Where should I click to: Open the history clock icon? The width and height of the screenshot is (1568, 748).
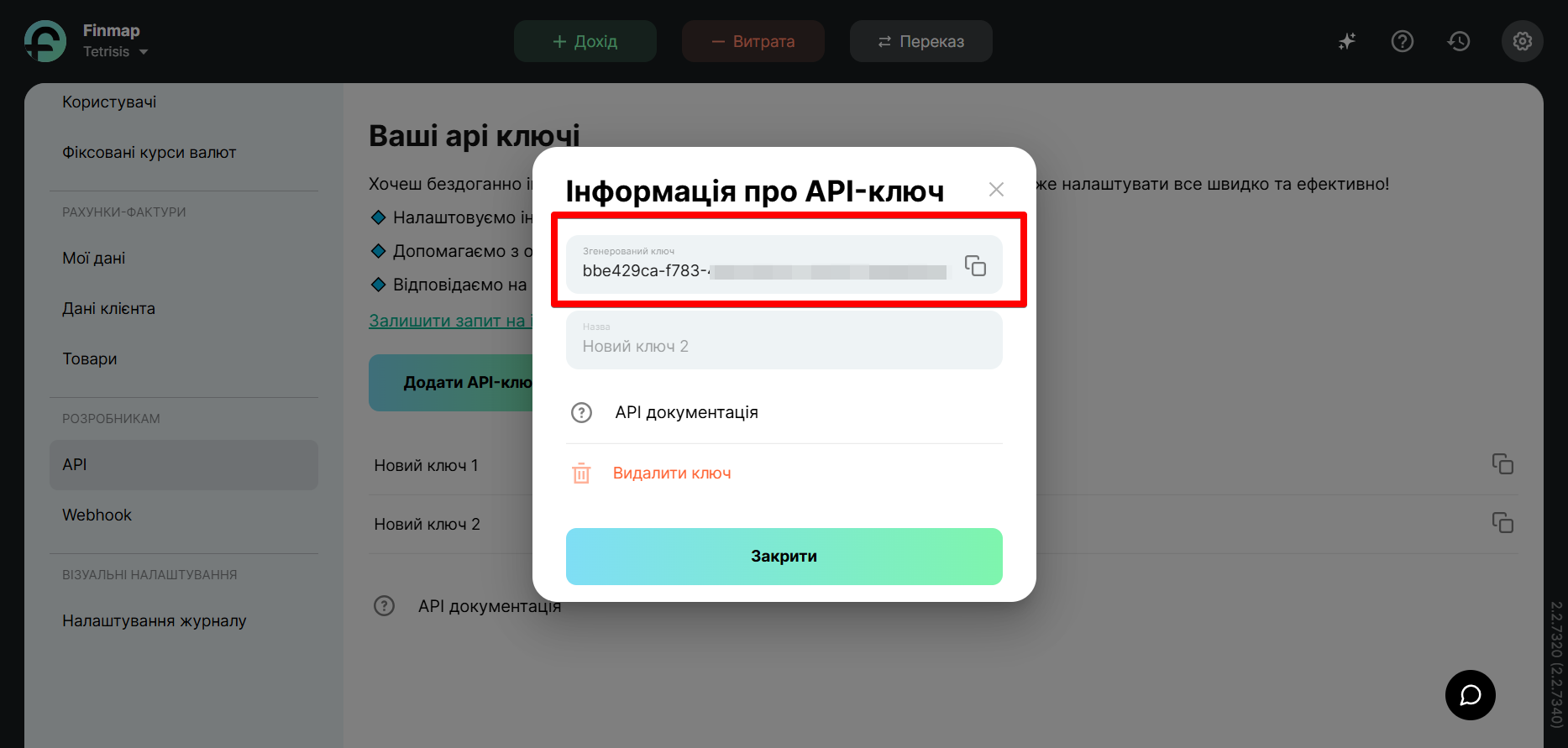(1459, 41)
